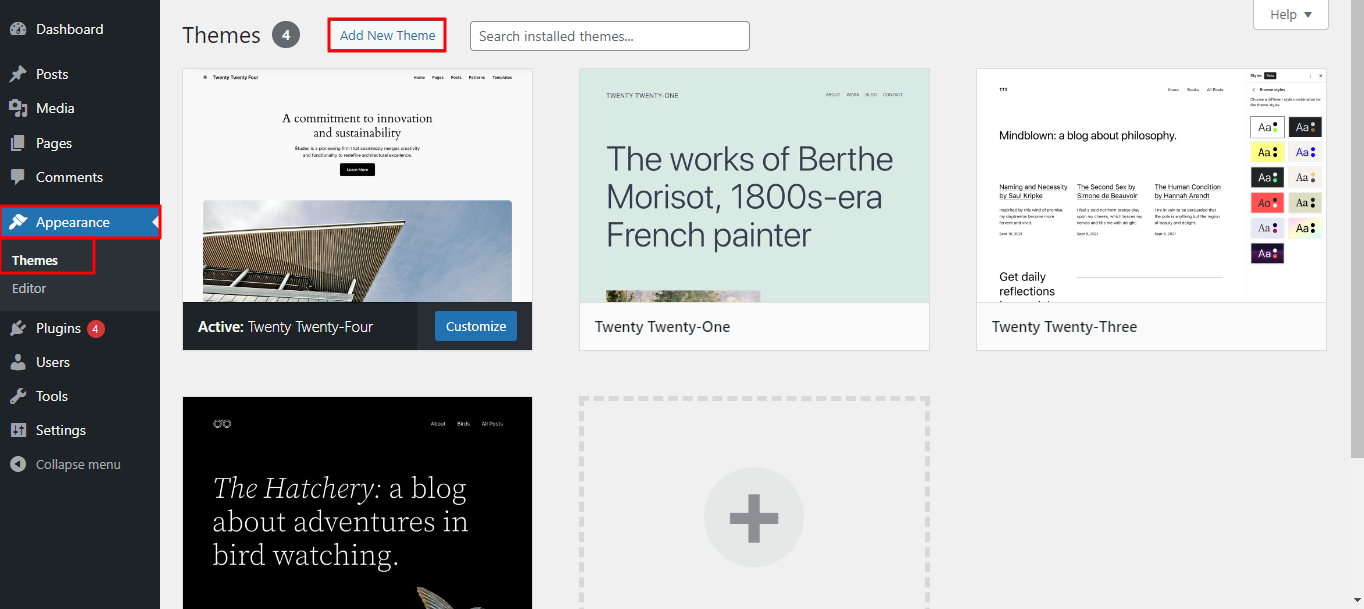Focus the Search installed themes field
The image size is (1364, 609).
point(609,36)
